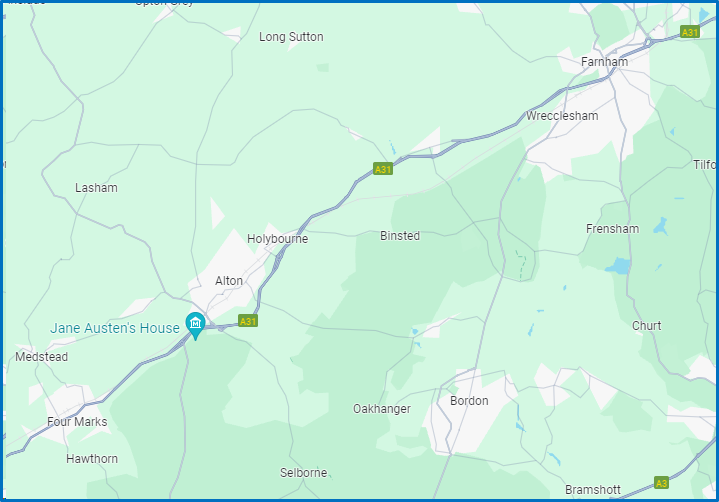Select the Bordon town label

[469, 401]
